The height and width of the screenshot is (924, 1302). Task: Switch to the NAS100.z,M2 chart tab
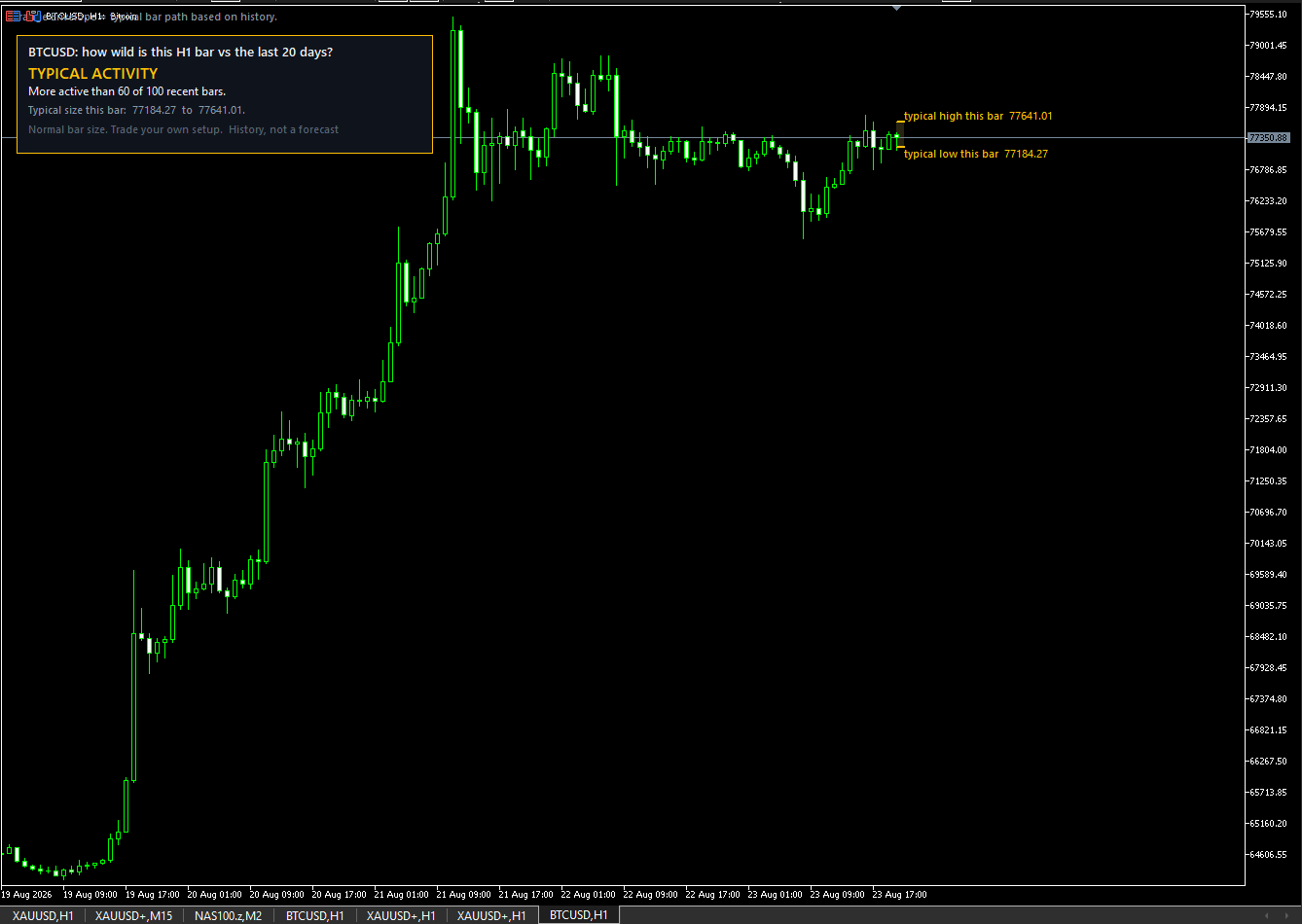pyautogui.click(x=229, y=915)
